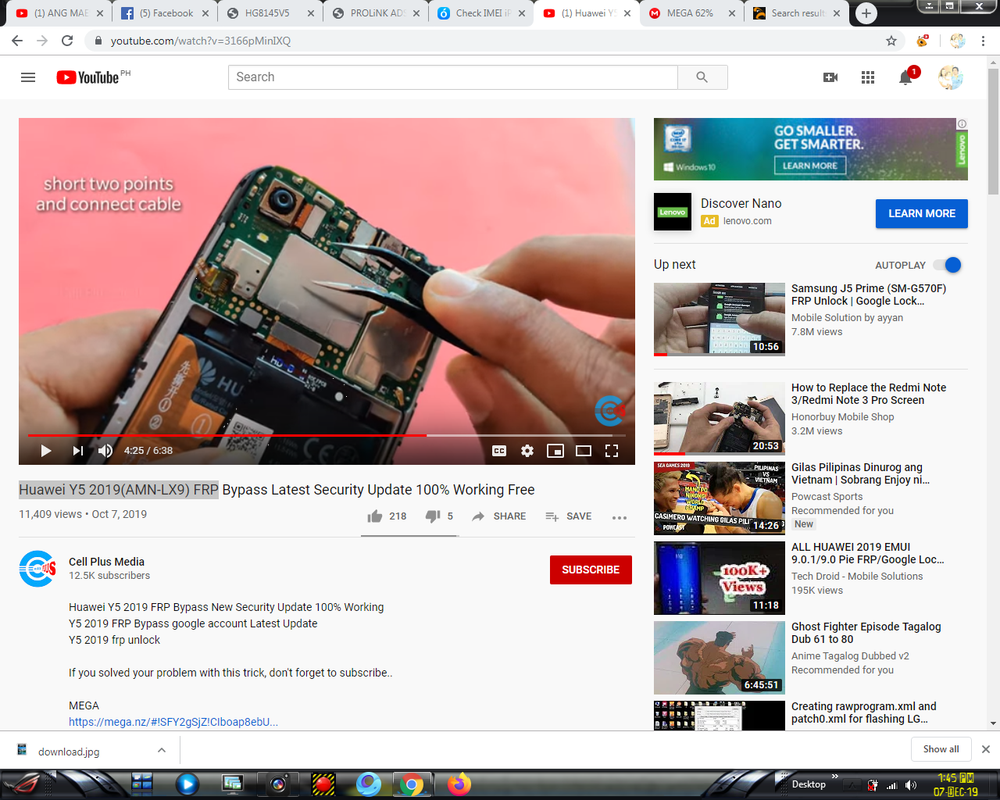
Task: Switch to the PROLiNK tab
Action: pyautogui.click(x=376, y=13)
